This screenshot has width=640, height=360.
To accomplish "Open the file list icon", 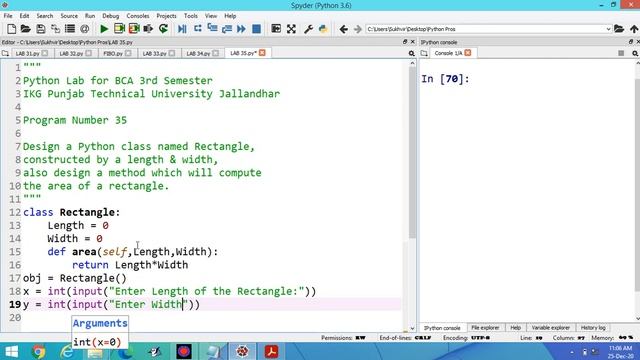I will coord(70,29).
